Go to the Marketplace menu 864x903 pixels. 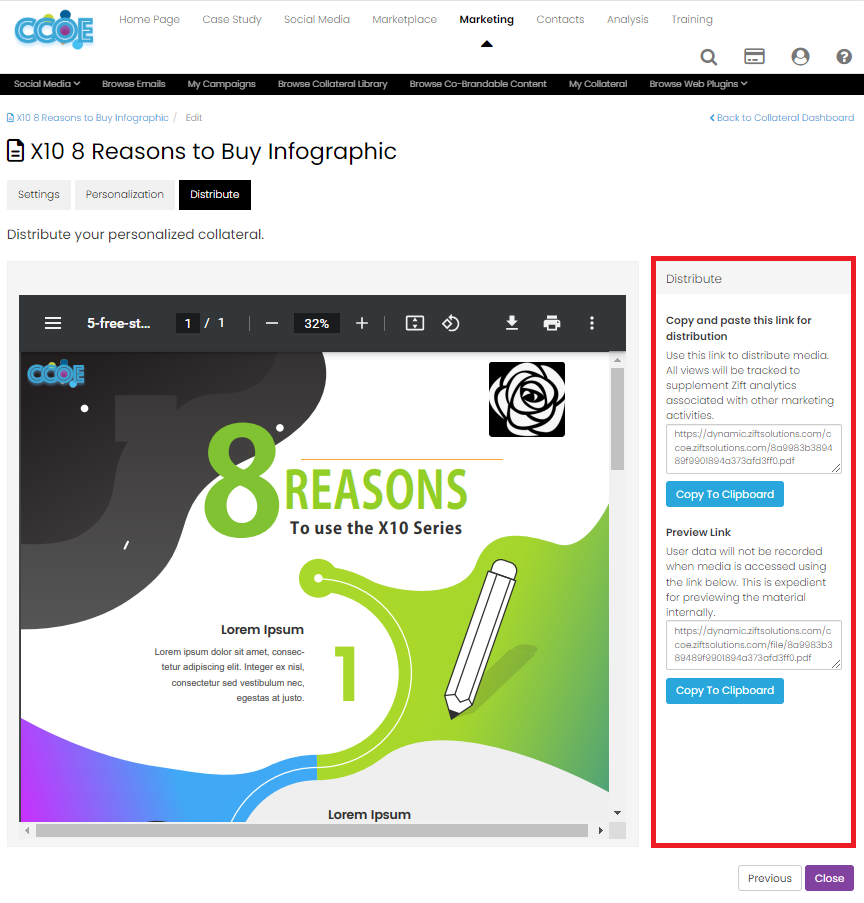pyautogui.click(x=404, y=20)
